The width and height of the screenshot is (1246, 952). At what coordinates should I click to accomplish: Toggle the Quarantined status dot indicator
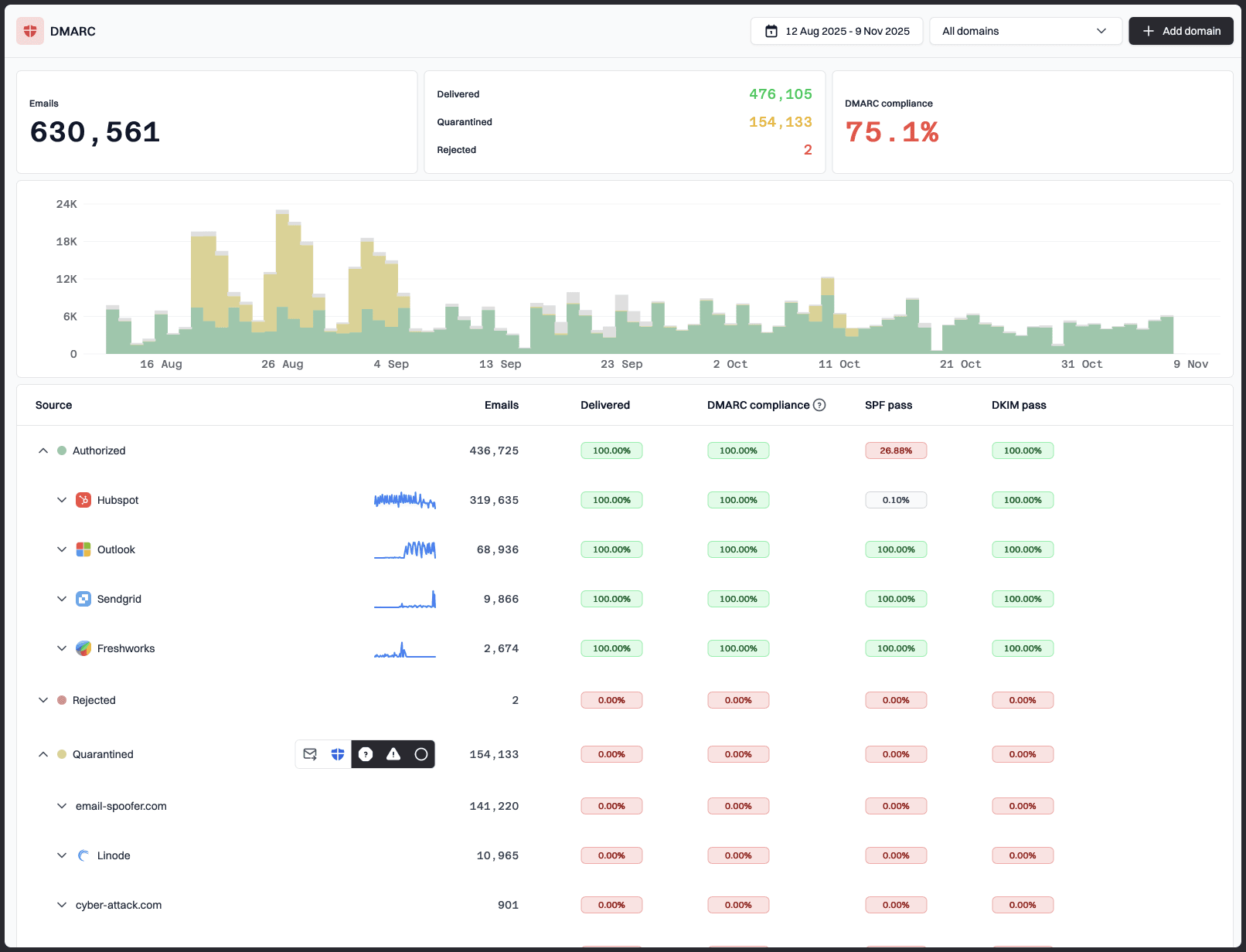pos(62,754)
